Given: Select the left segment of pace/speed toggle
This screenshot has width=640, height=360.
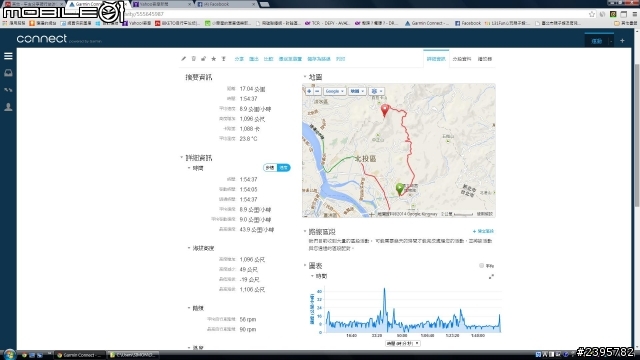Looking at the screenshot, I should tap(270, 168).
